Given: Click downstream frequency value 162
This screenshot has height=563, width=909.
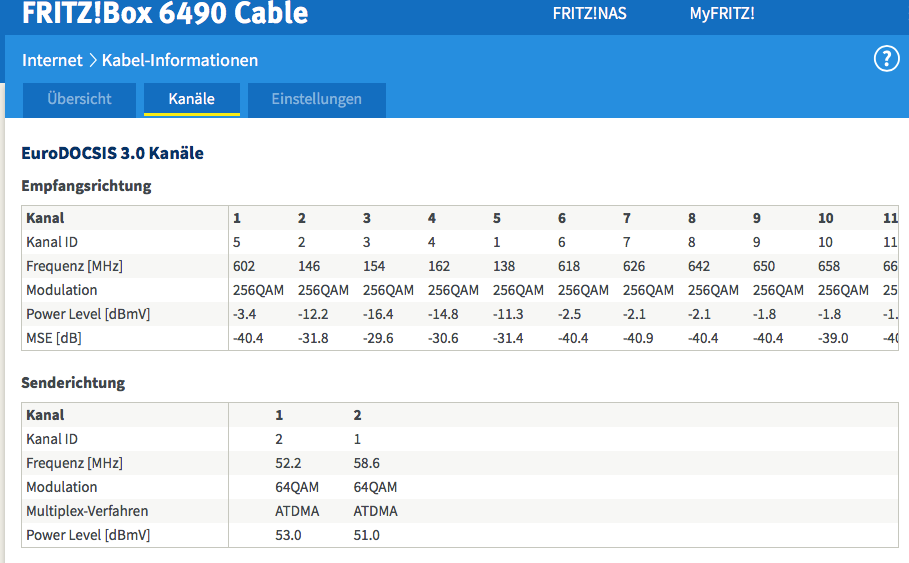Looking at the screenshot, I should 439,266.
